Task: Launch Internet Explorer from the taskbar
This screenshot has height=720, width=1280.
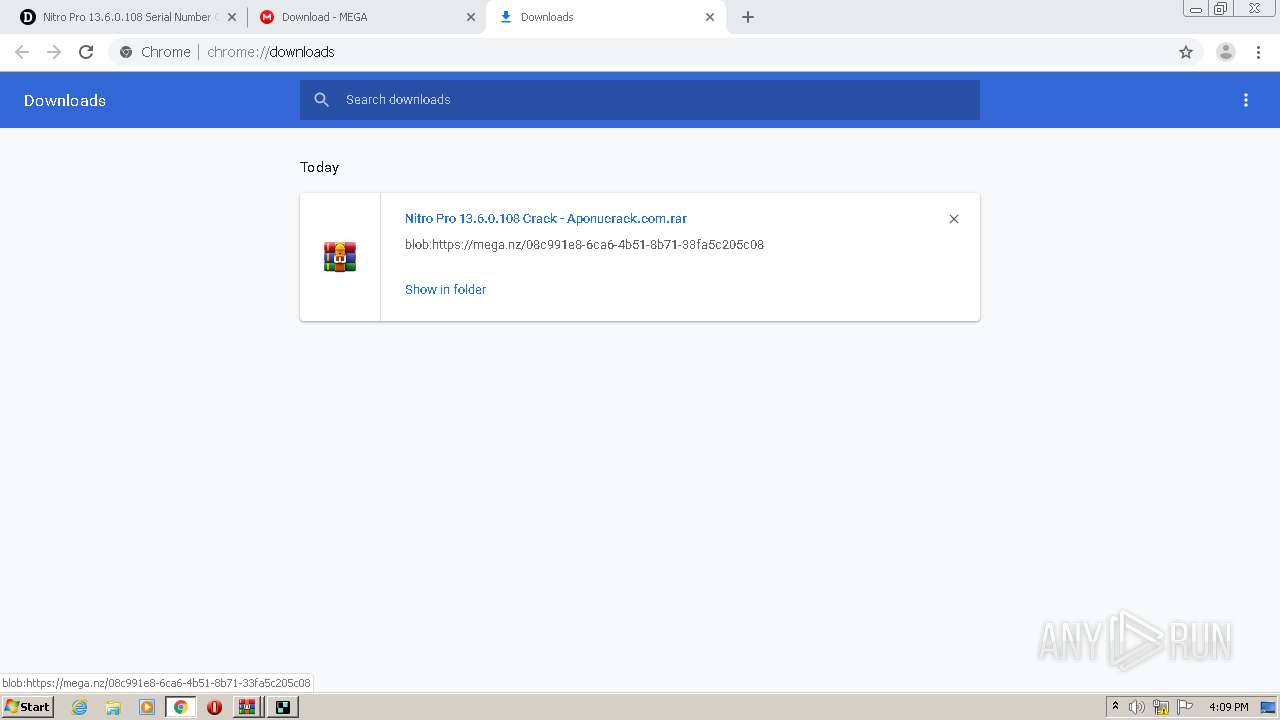Action: 80,707
